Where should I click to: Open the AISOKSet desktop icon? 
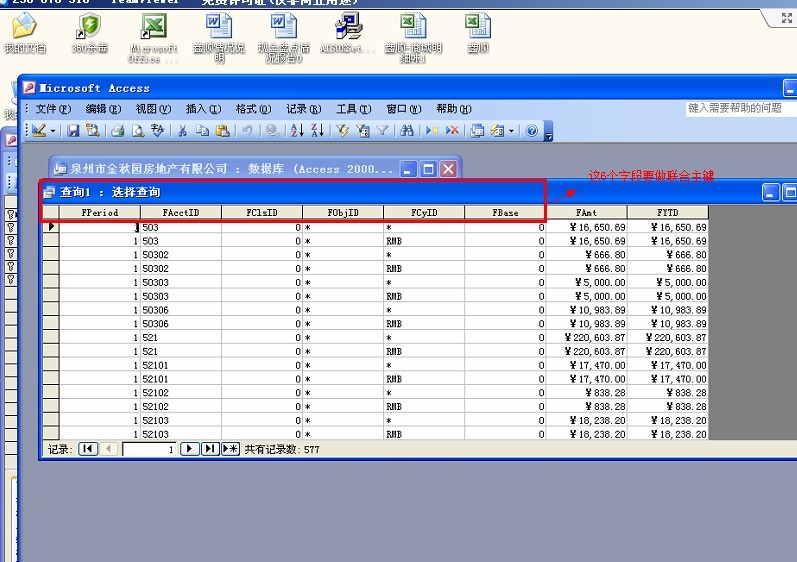pyautogui.click(x=348, y=33)
